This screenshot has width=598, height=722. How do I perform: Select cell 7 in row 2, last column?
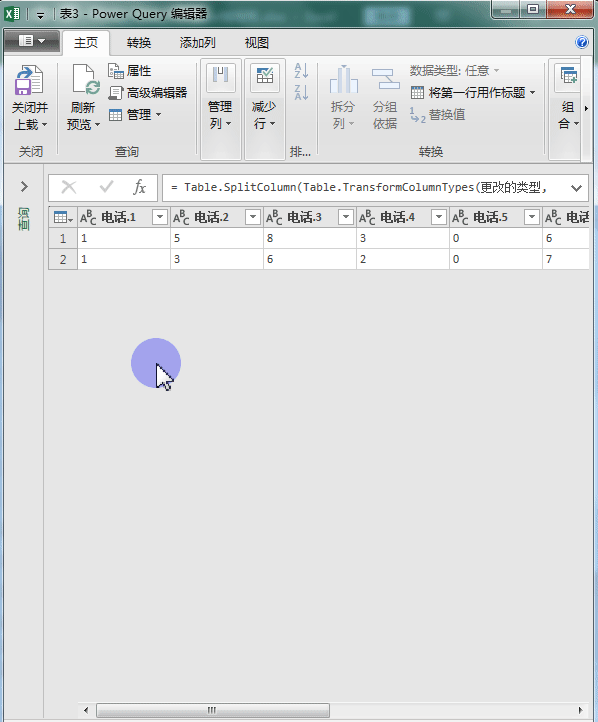point(566,259)
